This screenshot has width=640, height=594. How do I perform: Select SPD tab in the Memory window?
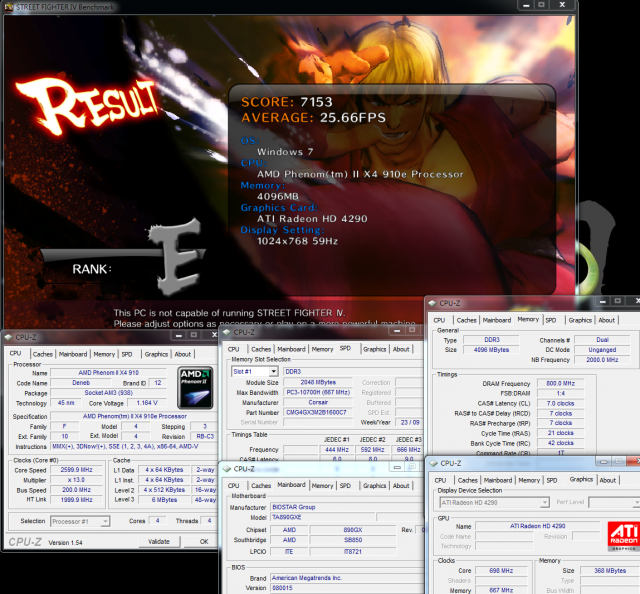coord(551,320)
